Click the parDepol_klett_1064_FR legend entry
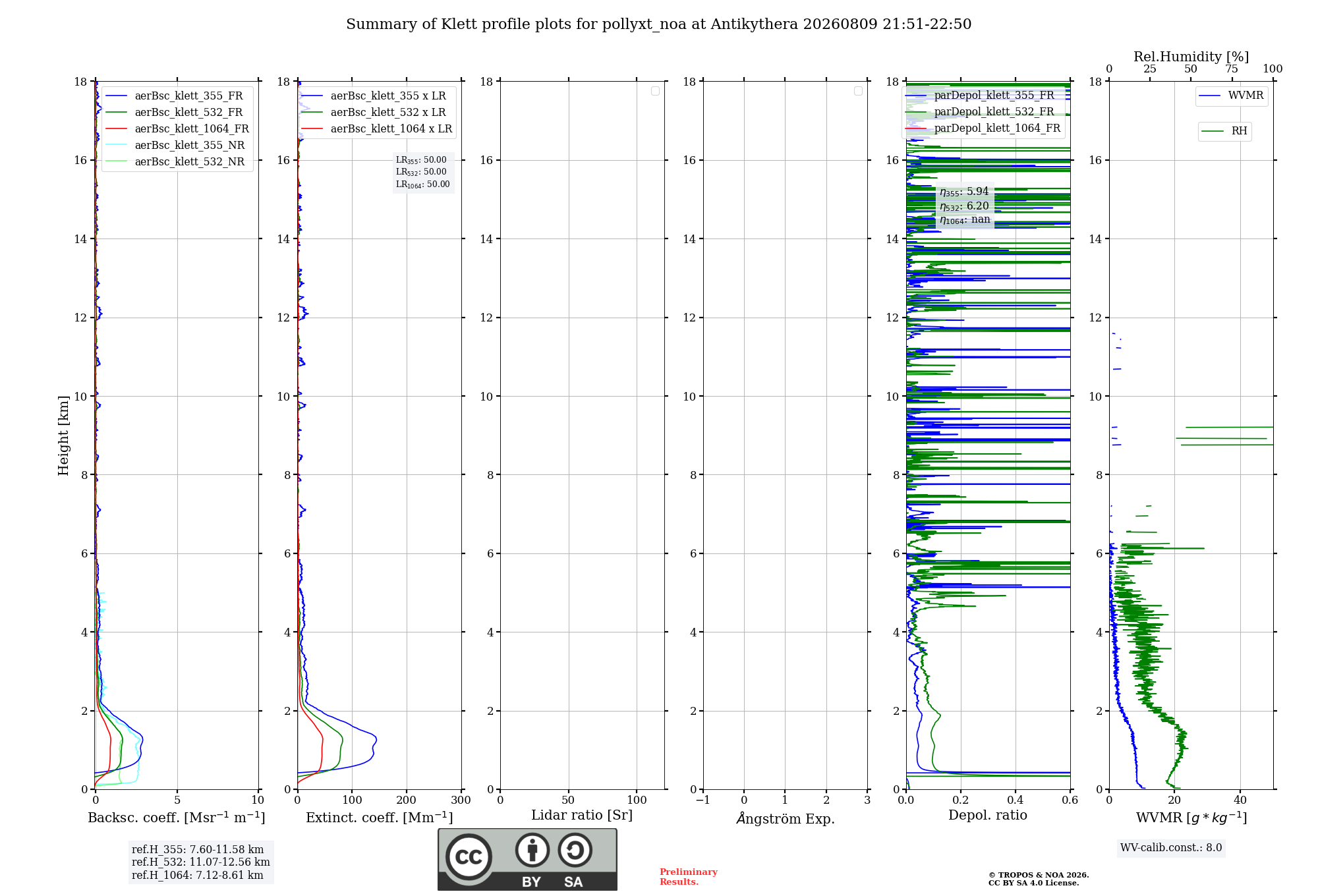This screenshot has width=1318, height=896. point(983,128)
